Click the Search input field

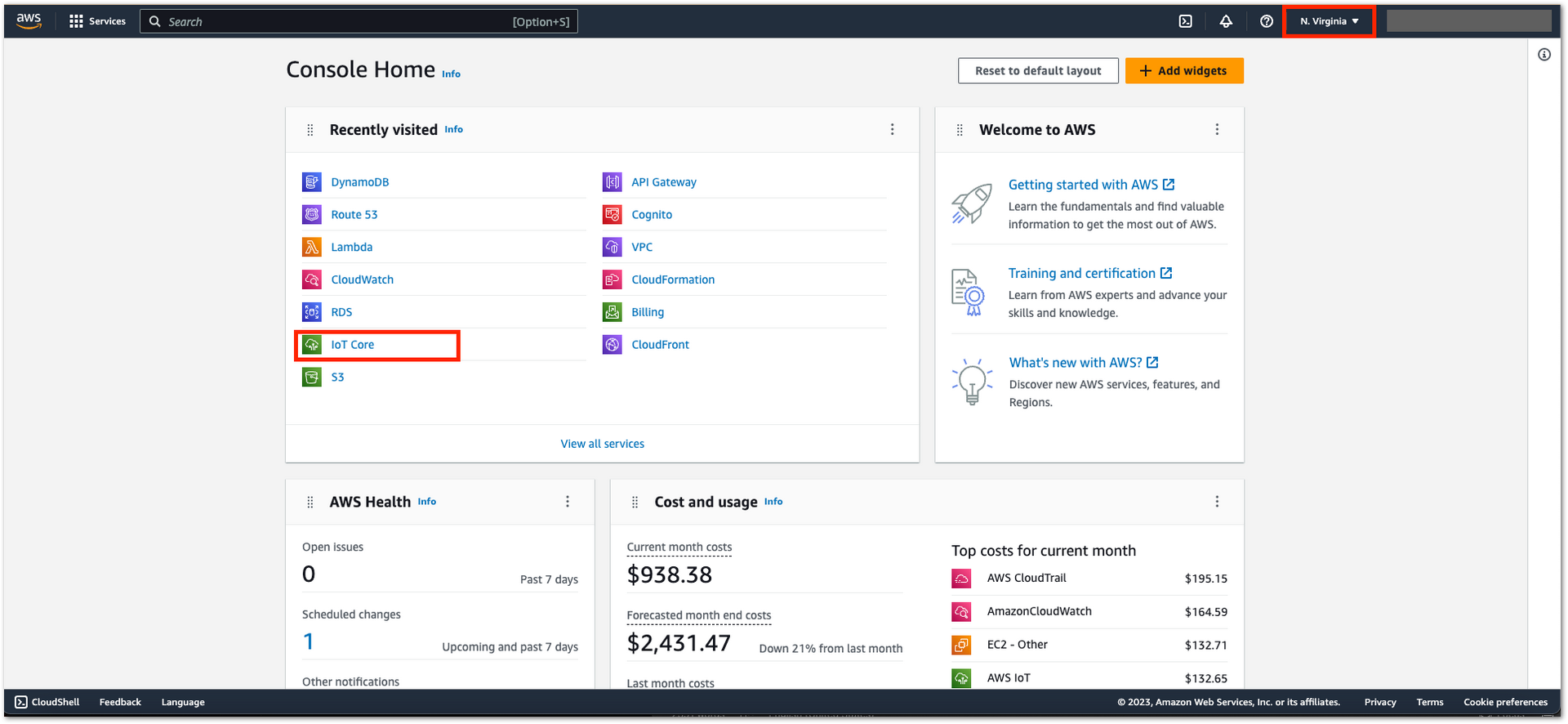(359, 21)
